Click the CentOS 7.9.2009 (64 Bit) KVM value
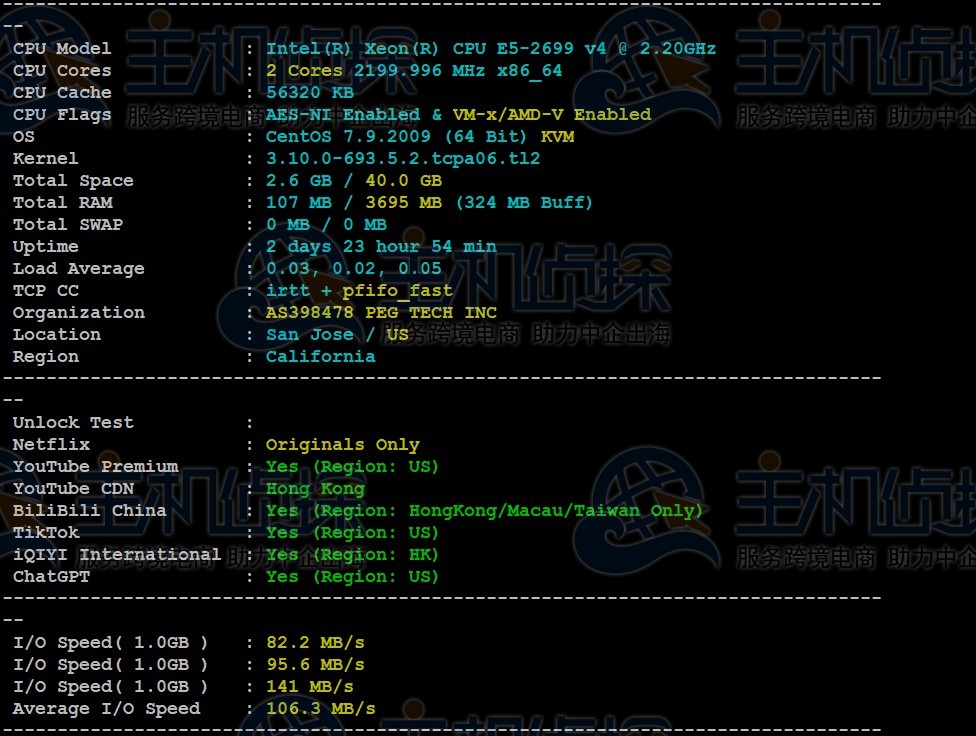Image resolution: width=976 pixels, height=736 pixels. tap(420, 136)
